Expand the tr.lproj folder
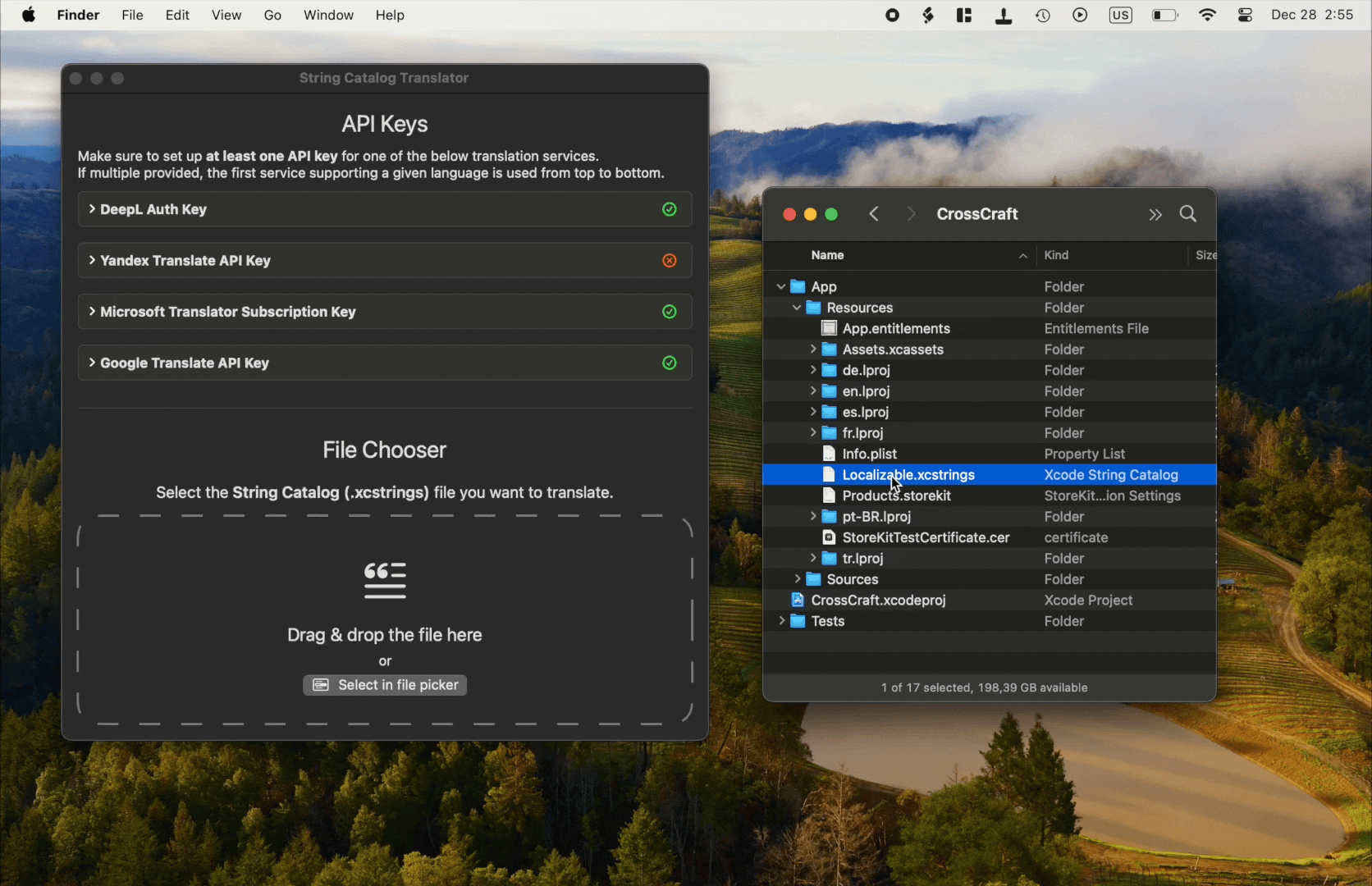Viewport: 1372px width, 886px height. 813,558
